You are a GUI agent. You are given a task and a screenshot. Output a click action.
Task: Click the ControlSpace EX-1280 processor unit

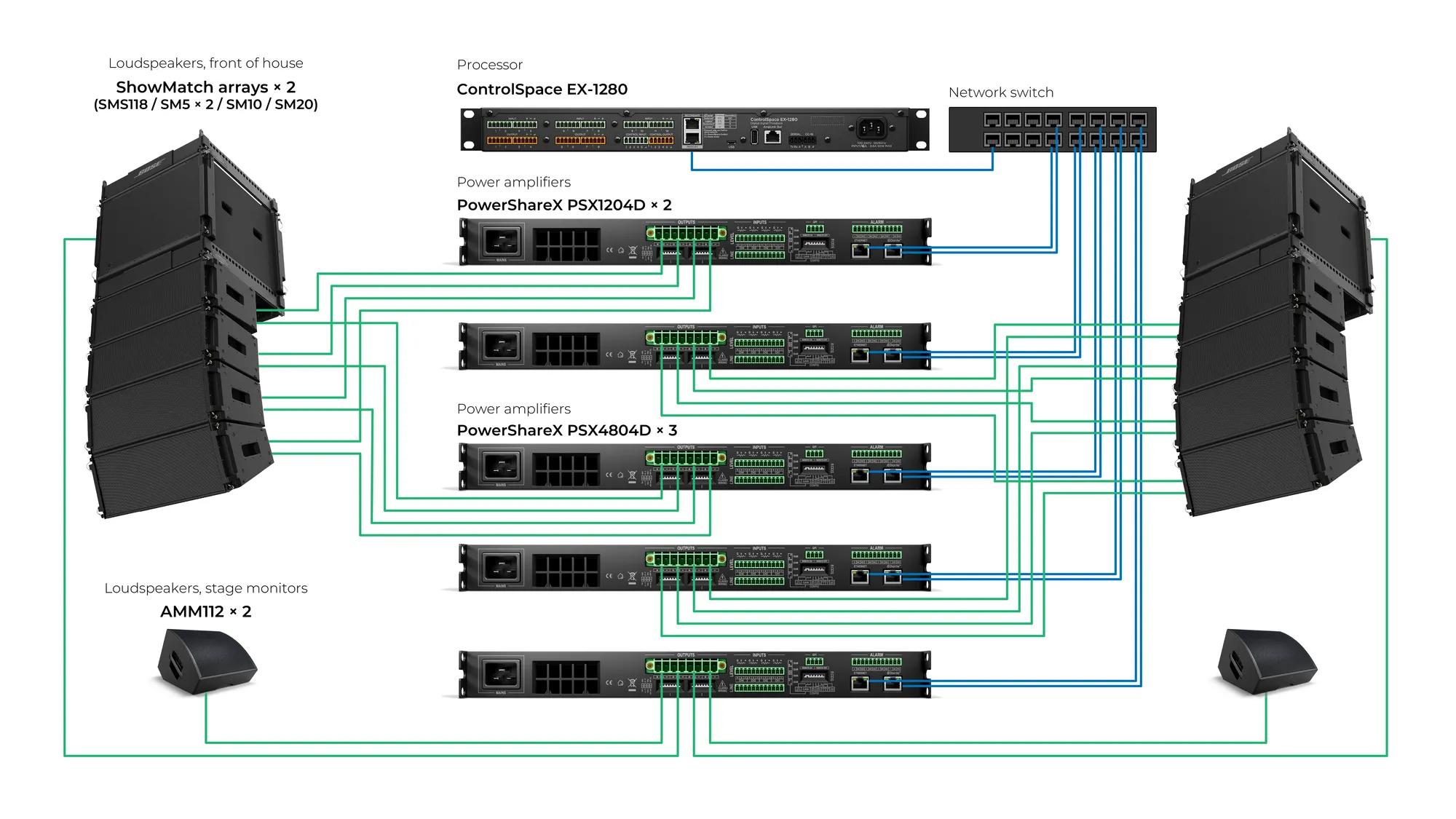tap(695, 130)
